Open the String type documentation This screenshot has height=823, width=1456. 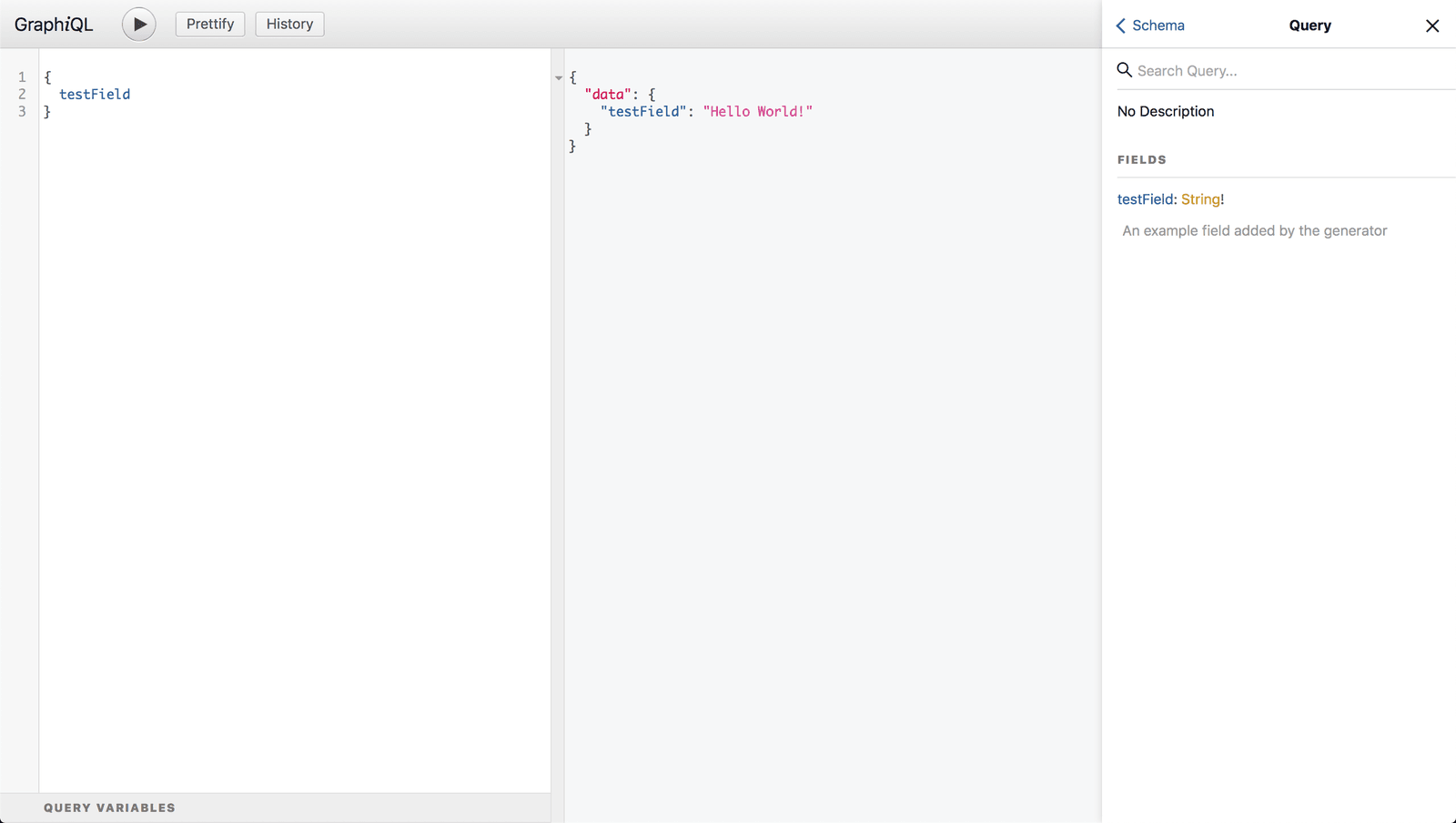point(1201,198)
